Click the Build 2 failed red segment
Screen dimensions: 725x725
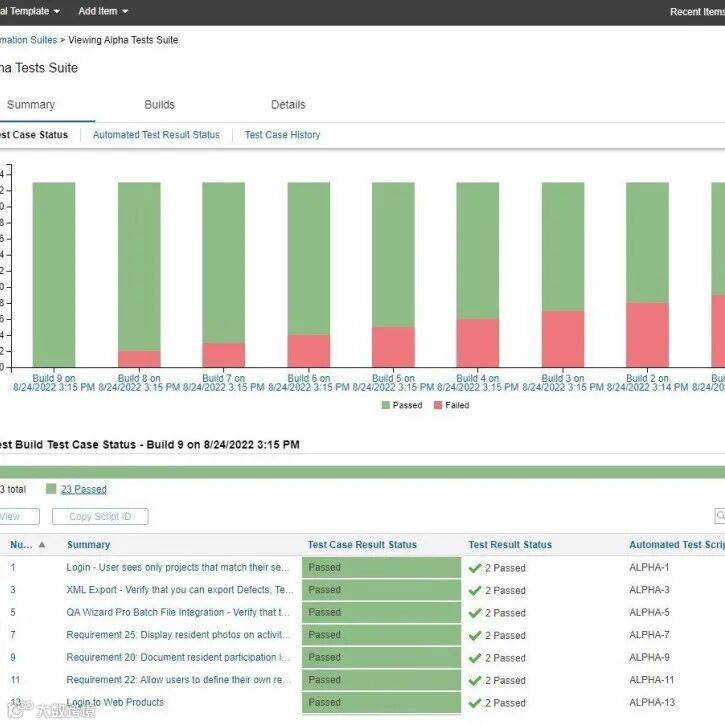click(x=647, y=335)
